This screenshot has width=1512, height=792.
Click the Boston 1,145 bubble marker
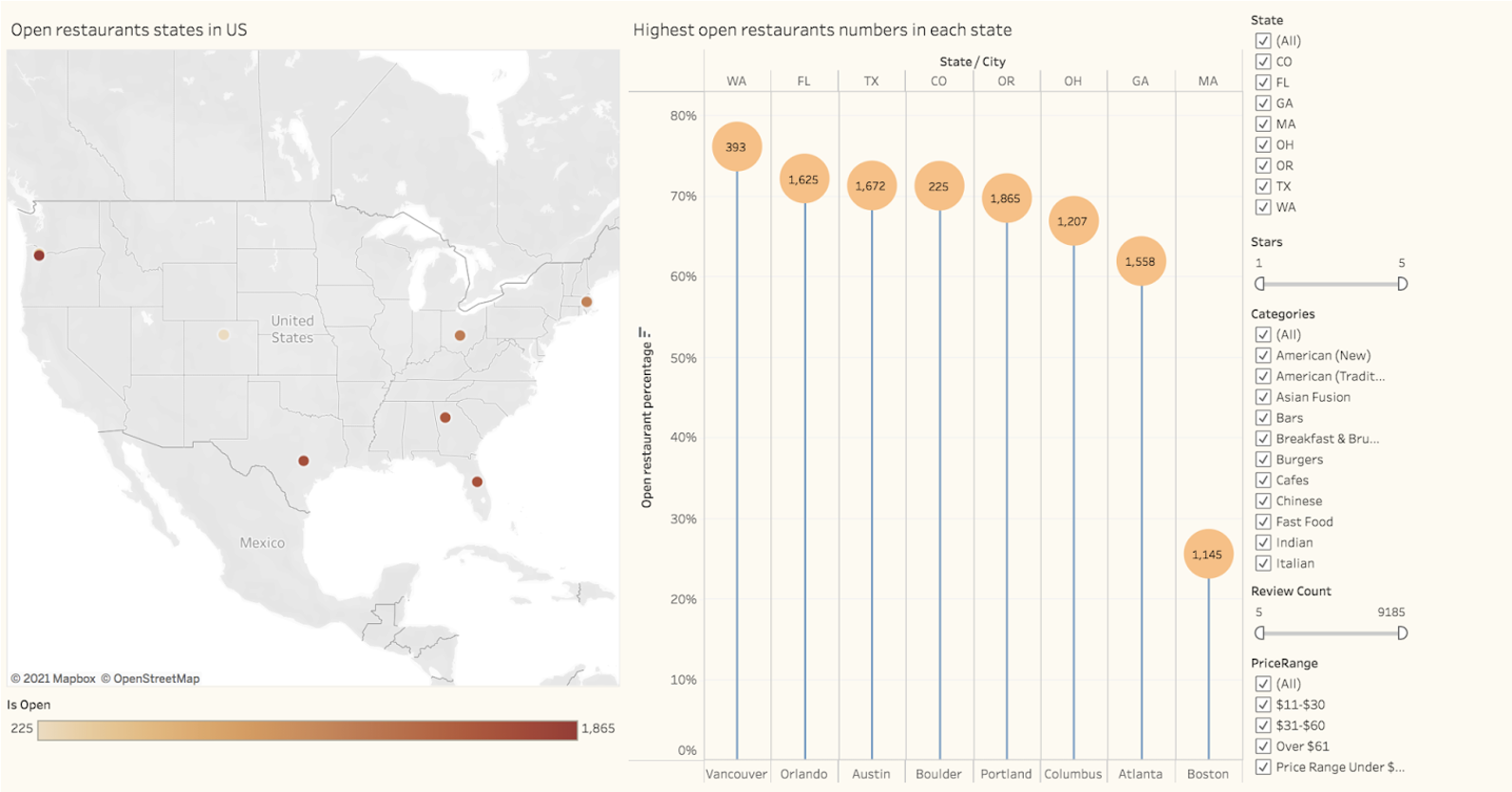pyautogui.click(x=1207, y=554)
